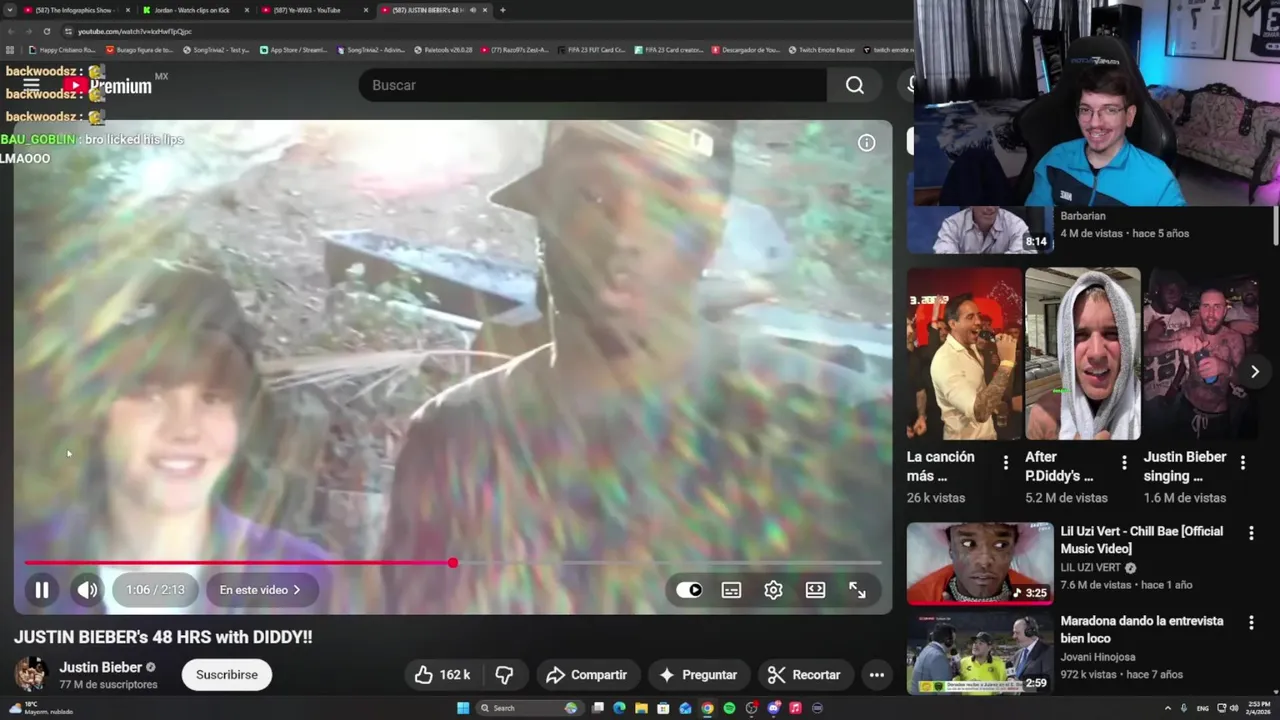Open Discord from the taskbar
The height and width of the screenshot is (720, 1280).
point(773,708)
